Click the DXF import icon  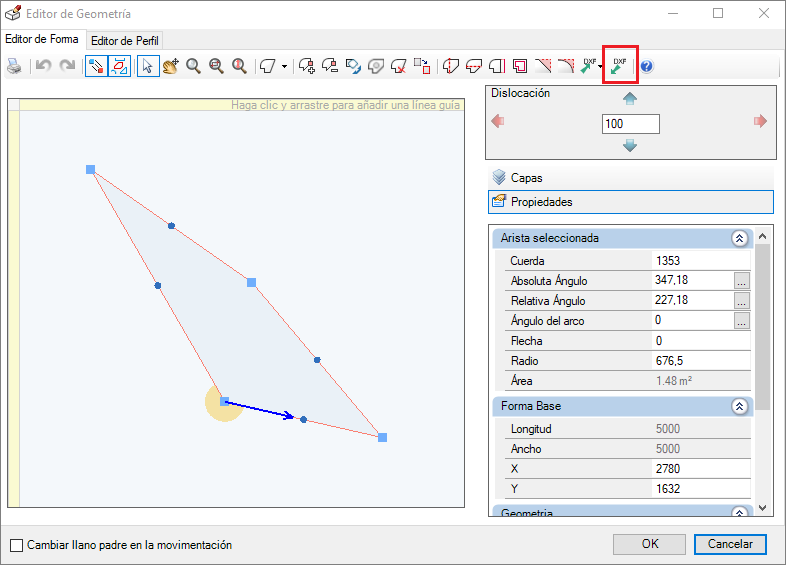620,66
